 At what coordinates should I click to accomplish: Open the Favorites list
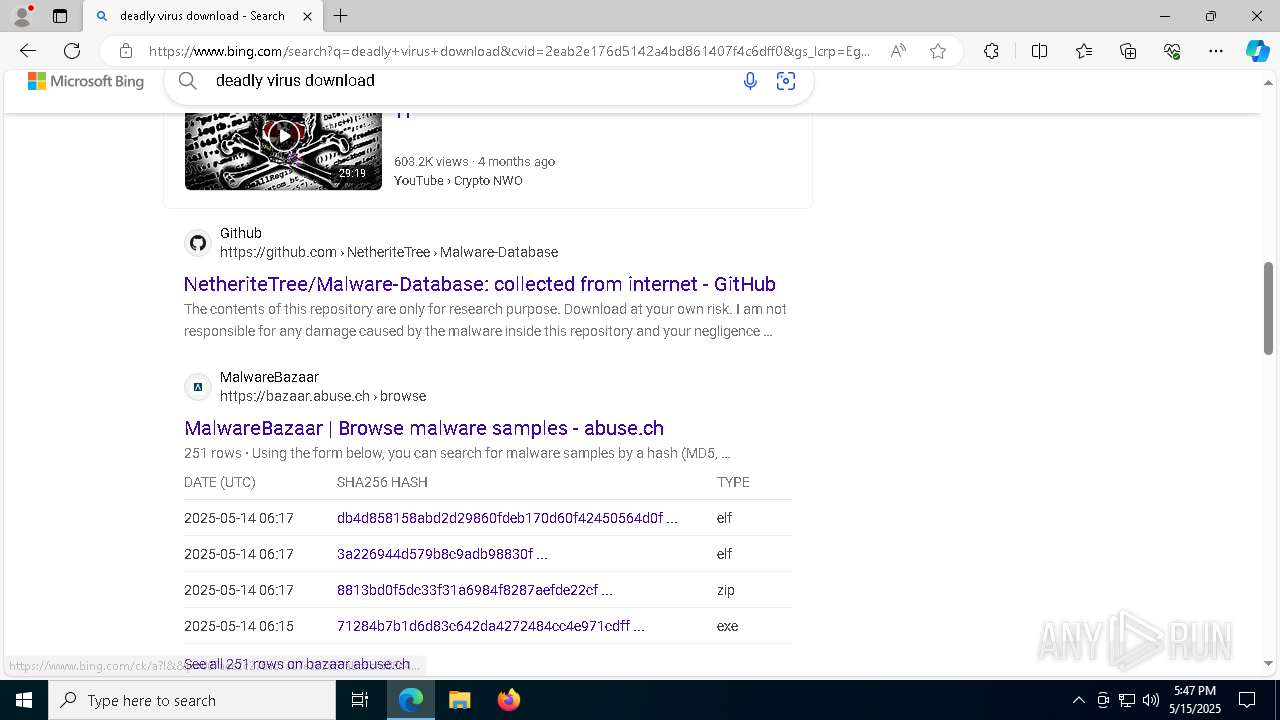pyautogui.click(x=1084, y=51)
